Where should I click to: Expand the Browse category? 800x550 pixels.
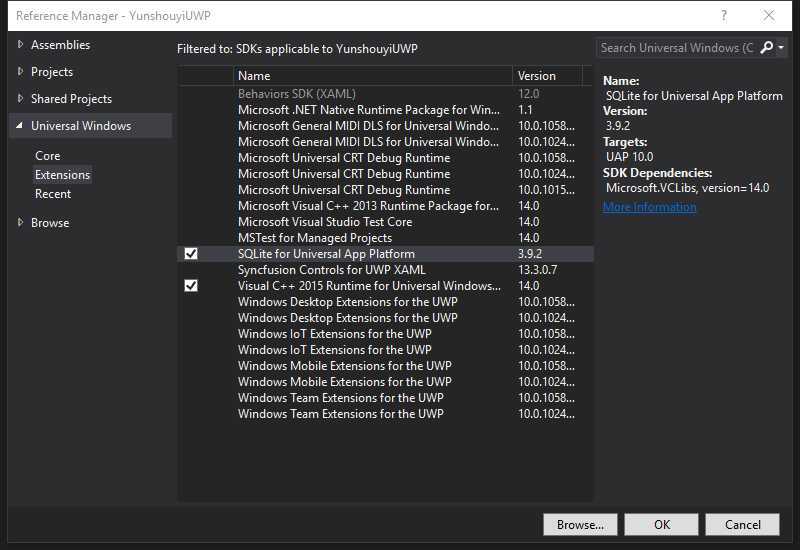[20, 222]
